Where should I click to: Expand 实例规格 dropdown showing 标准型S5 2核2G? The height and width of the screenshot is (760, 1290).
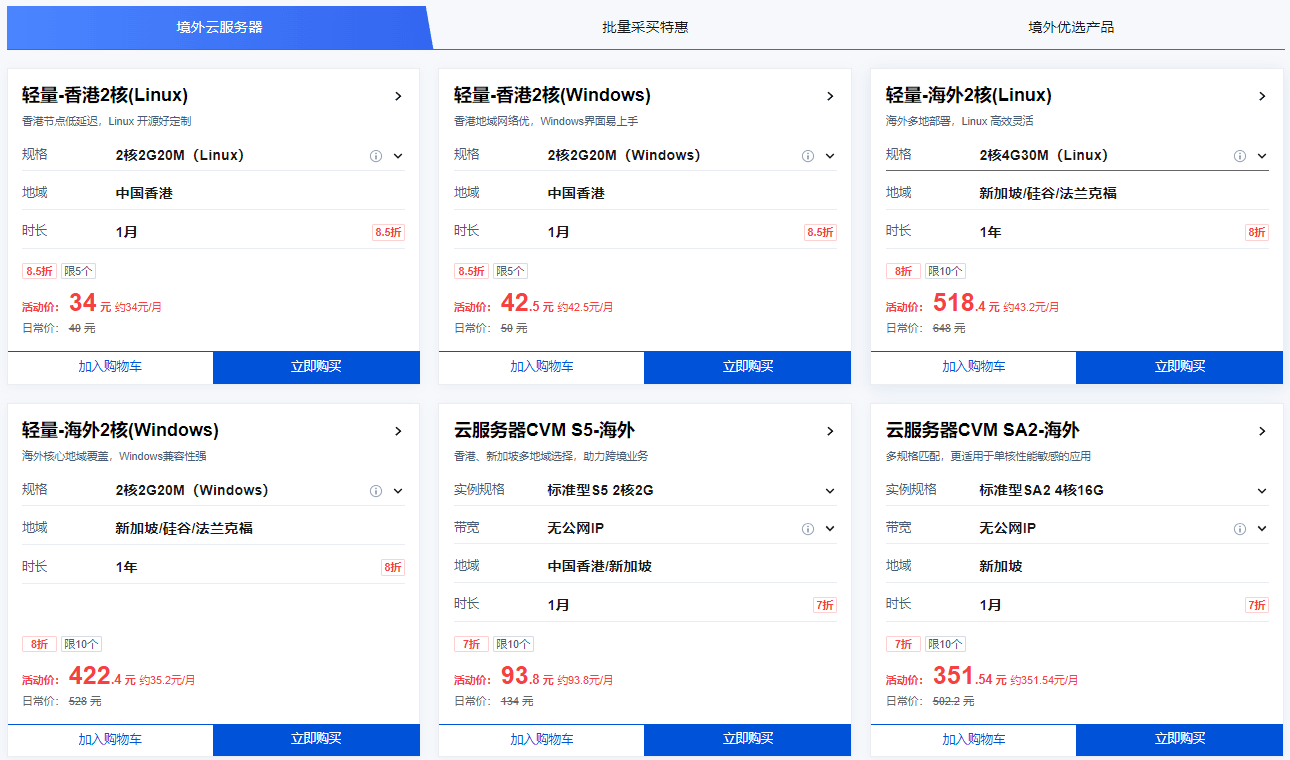coord(830,491)
